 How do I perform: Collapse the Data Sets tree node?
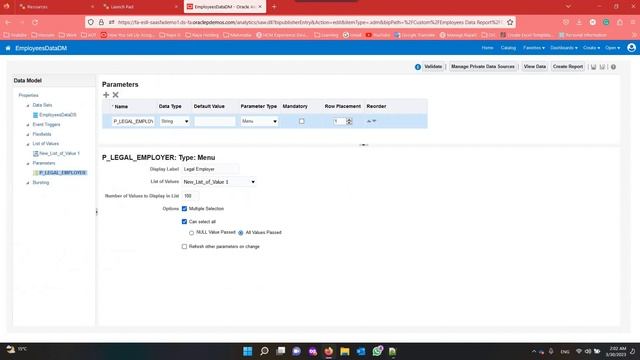tap(28, 106)
